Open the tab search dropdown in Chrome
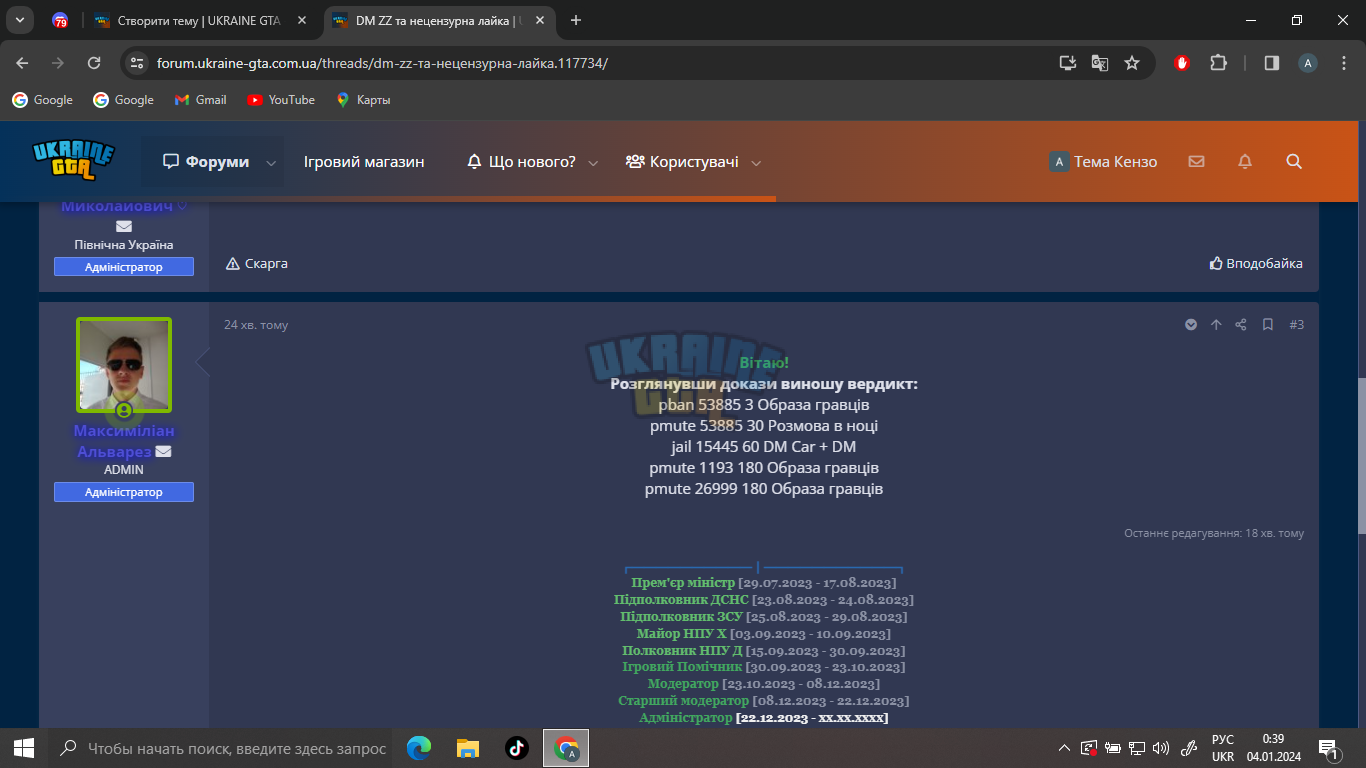The width and height of the screenshot is (1366, 768). pyautogui.click(x=19, y=20)
